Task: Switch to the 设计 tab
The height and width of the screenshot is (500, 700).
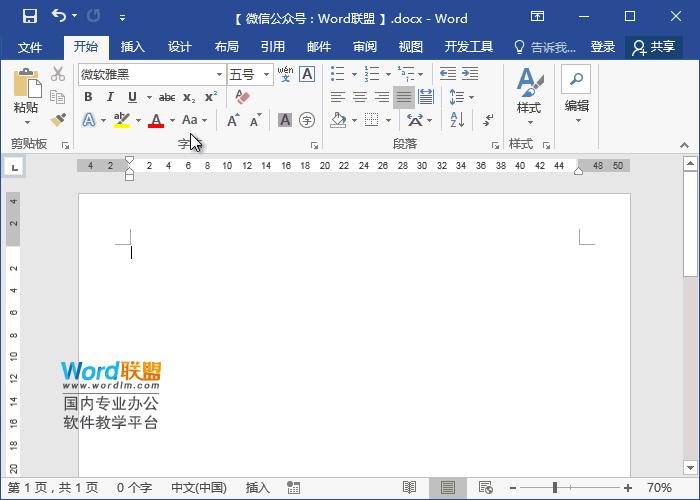Action: (179, 46)
